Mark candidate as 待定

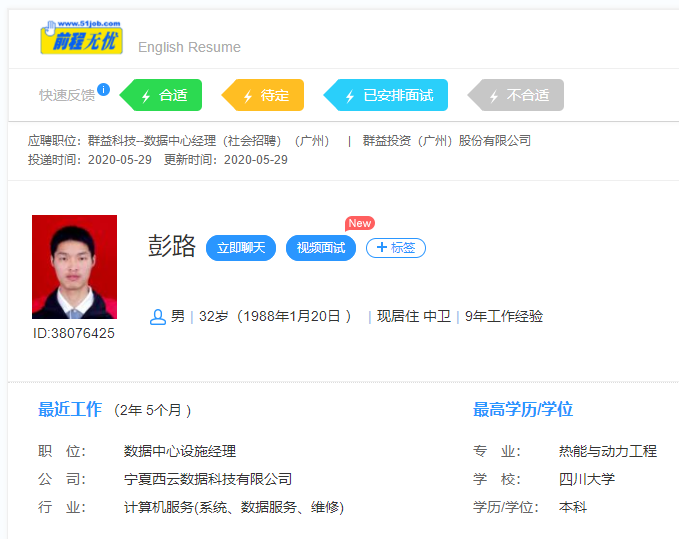pyautogui.click(x=262, y=95)
